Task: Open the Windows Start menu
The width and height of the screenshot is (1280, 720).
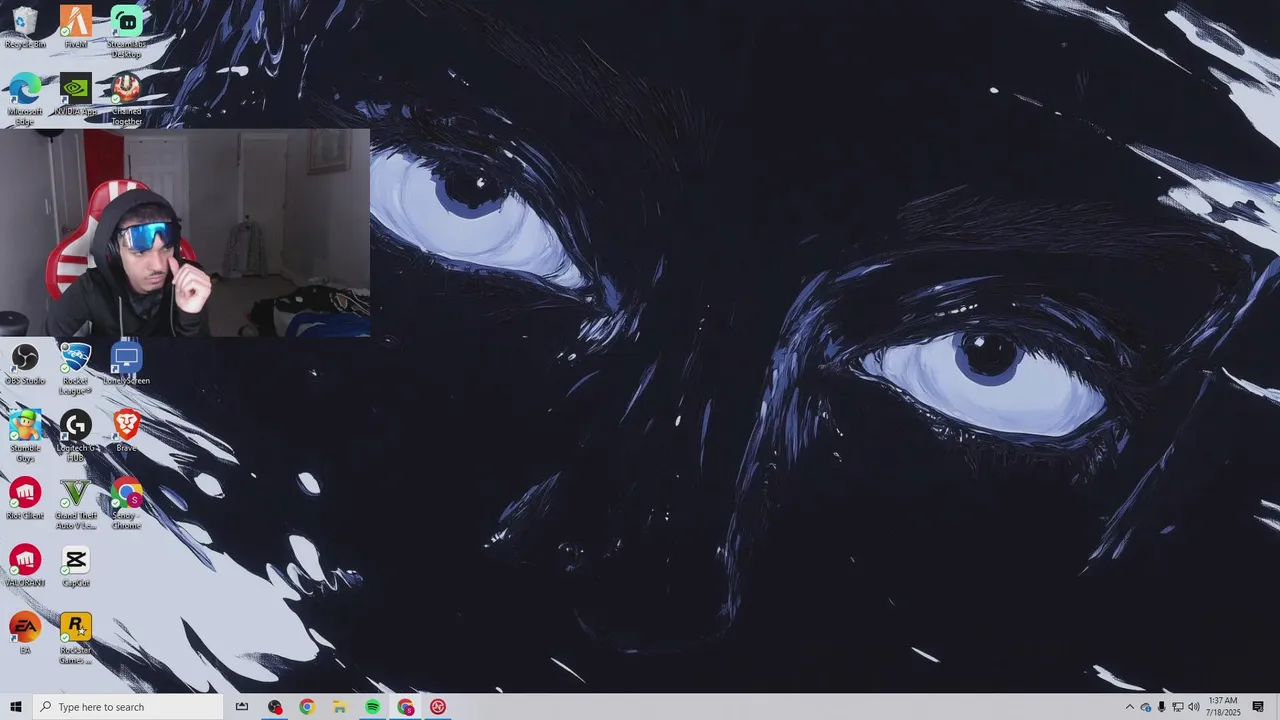Action: click(16, 707)
